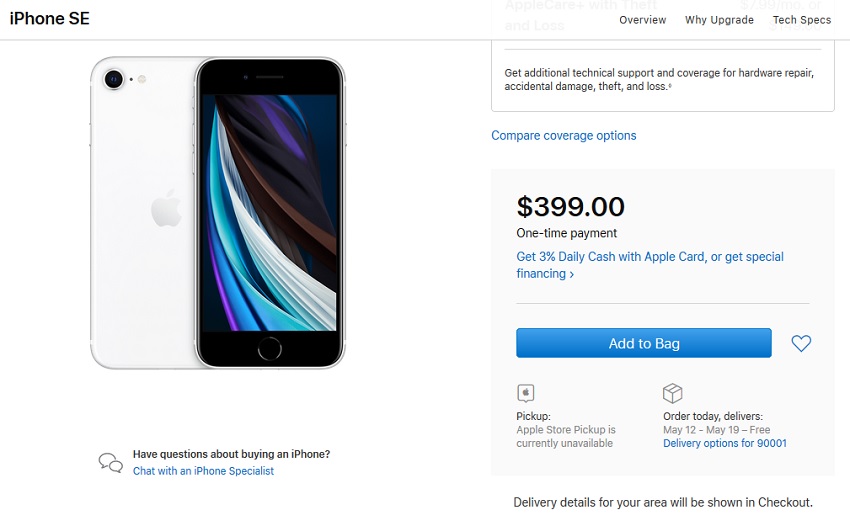Click the home button on the iPhone image
The image size is (850, 526).
click(269, 348)
